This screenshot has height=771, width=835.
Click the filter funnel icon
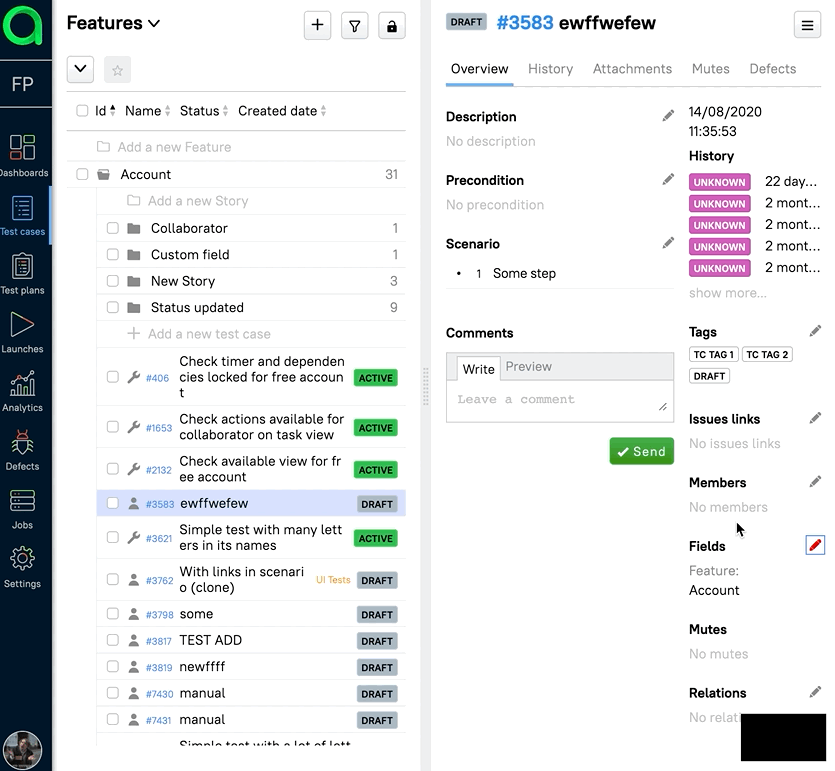(354, 27)
